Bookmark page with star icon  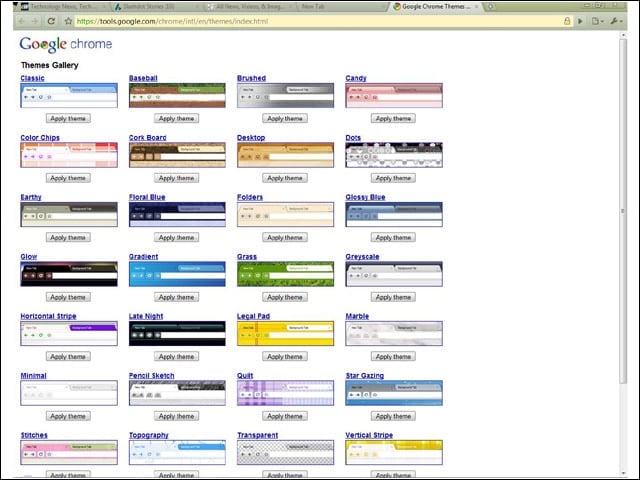pyautogui.click(x=68, y=21)
